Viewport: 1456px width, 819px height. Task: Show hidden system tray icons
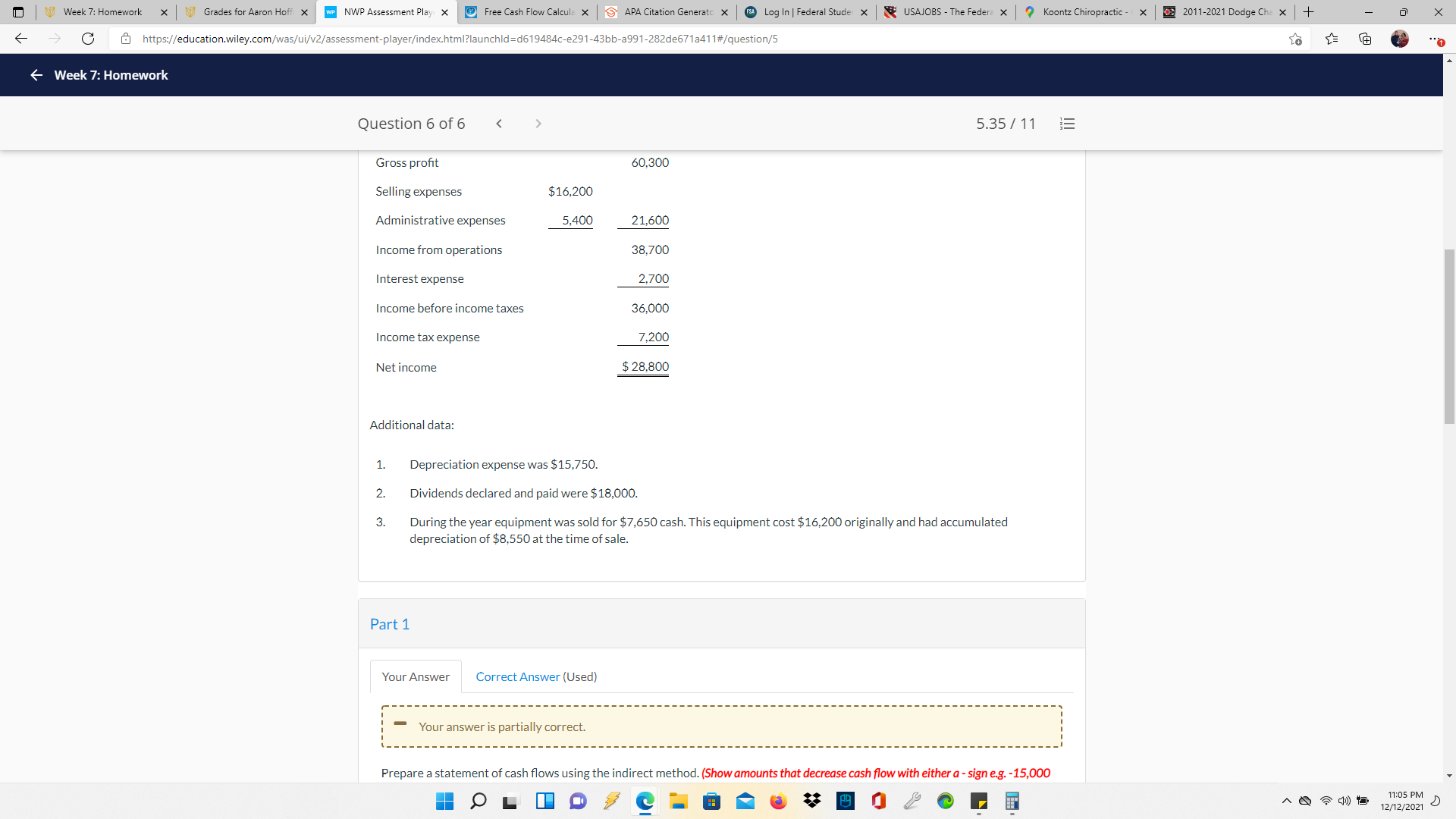[1286, 801]
